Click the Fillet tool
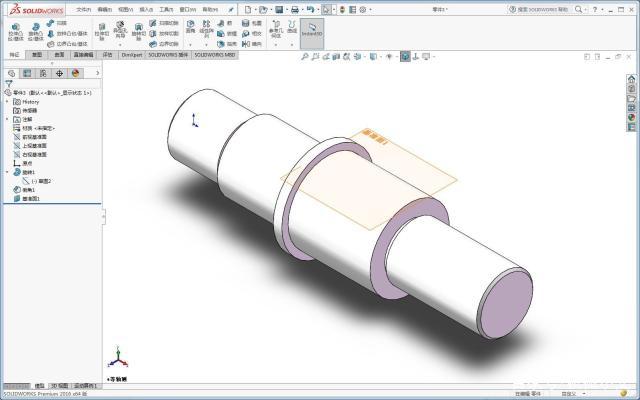This screenshot has width=640, height=400. (191, 27)
